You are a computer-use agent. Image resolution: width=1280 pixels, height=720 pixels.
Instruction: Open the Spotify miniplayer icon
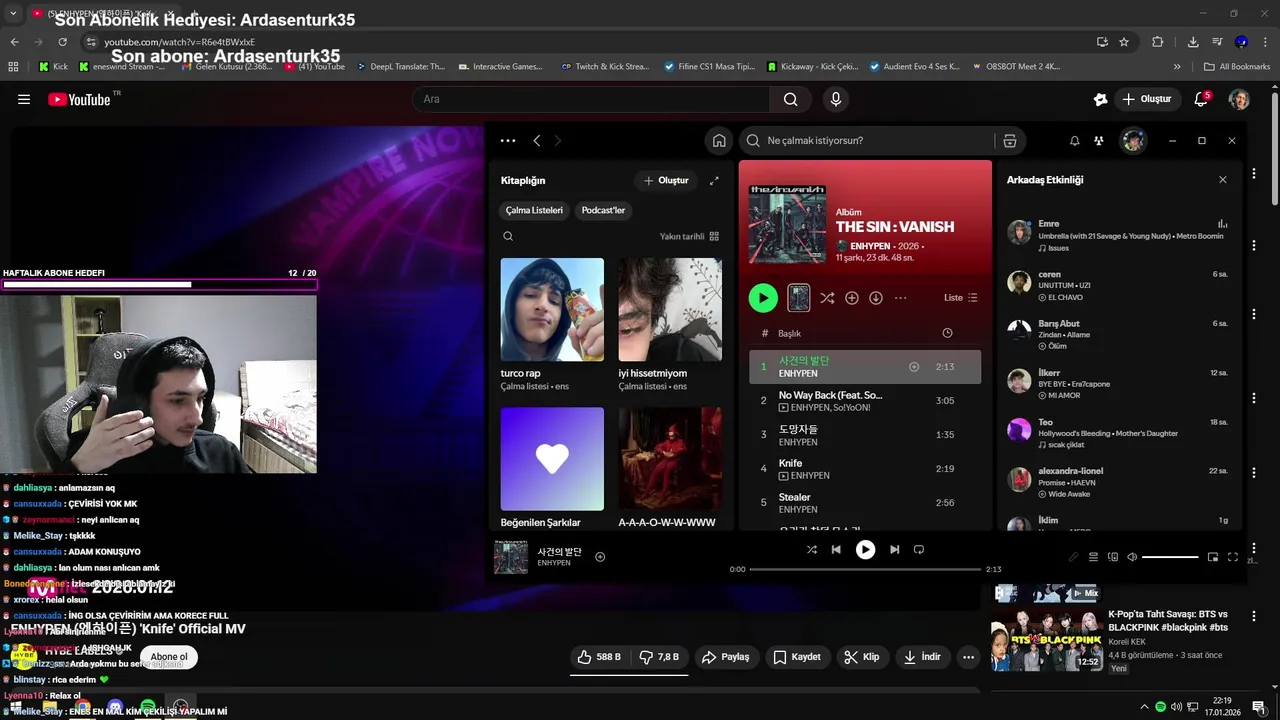pyautogui.click(x=1213, y=557)
